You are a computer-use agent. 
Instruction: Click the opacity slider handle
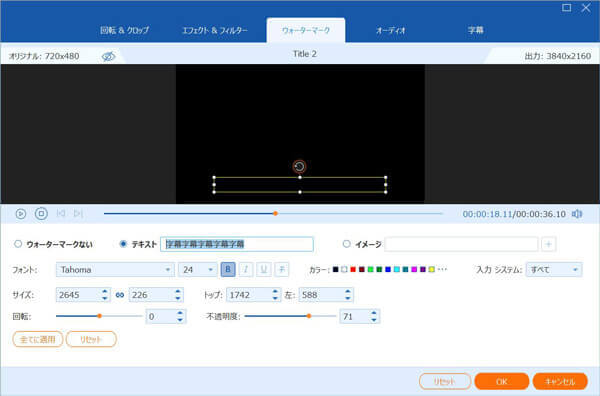point(309,316)
